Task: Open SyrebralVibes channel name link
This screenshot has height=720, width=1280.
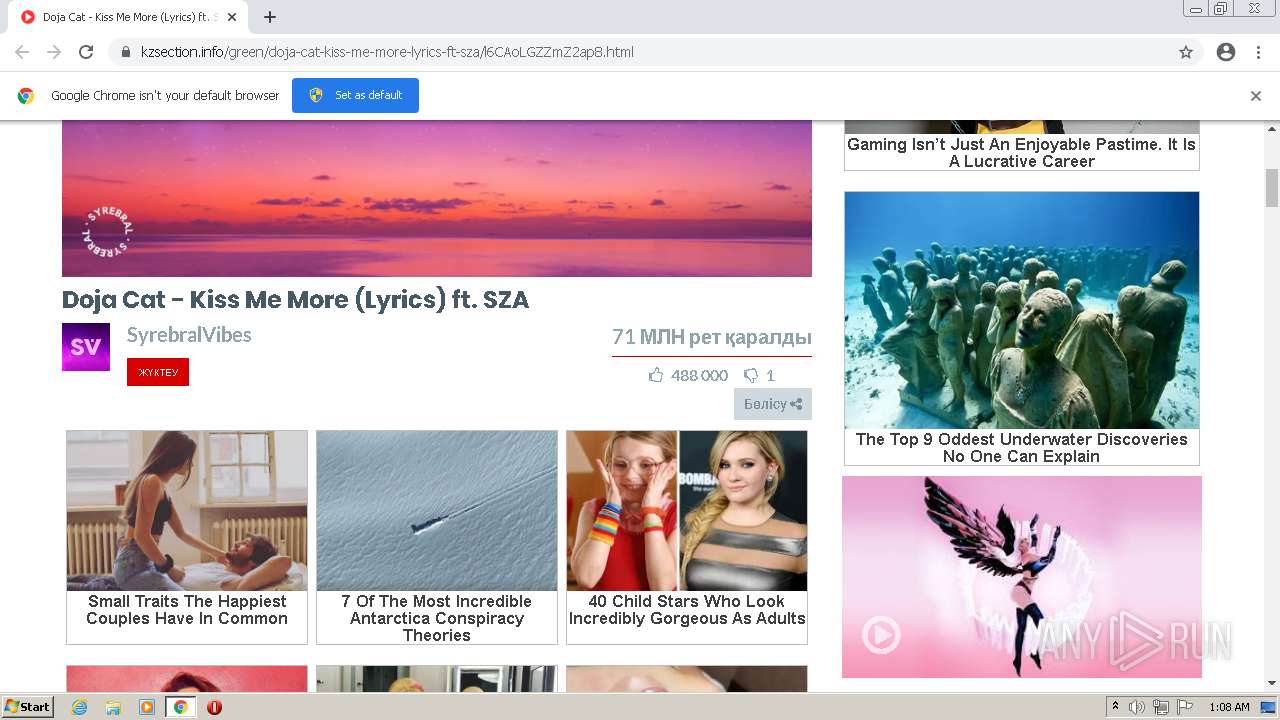Action: (x=189, y=335)
